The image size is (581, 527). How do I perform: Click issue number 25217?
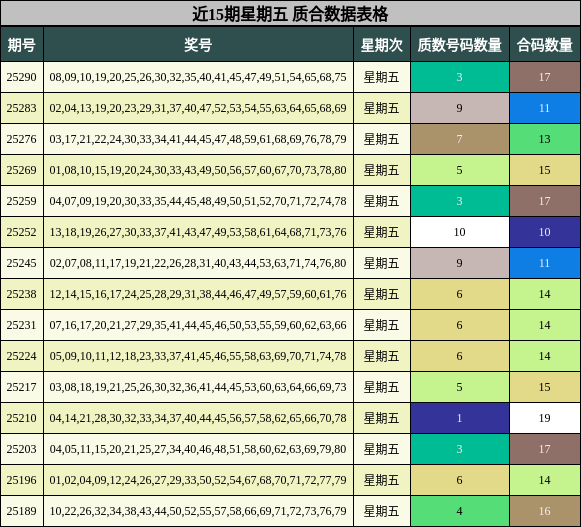(21, 387)
